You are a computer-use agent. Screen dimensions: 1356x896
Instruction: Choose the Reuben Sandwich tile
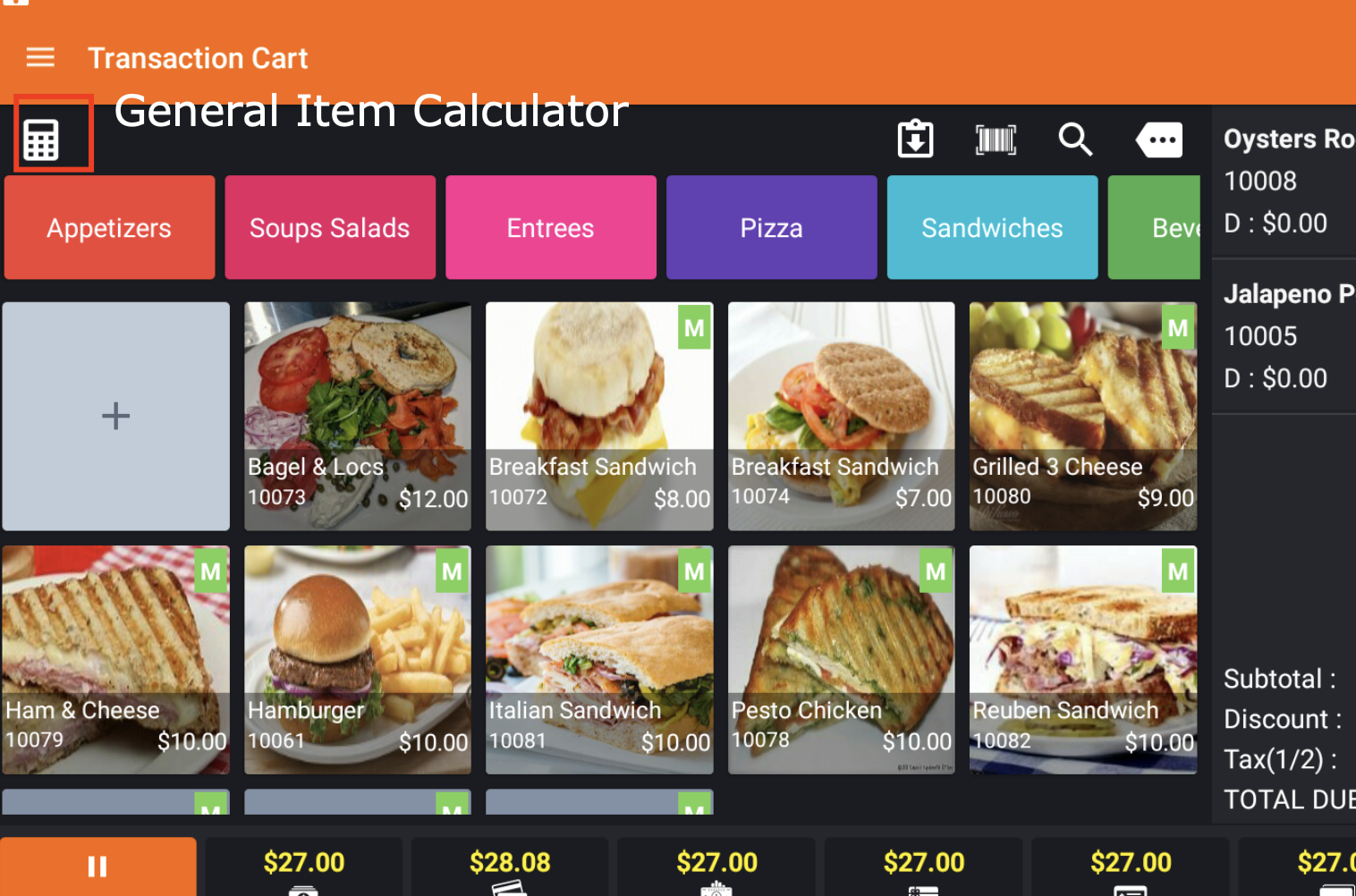(1083, 660)
